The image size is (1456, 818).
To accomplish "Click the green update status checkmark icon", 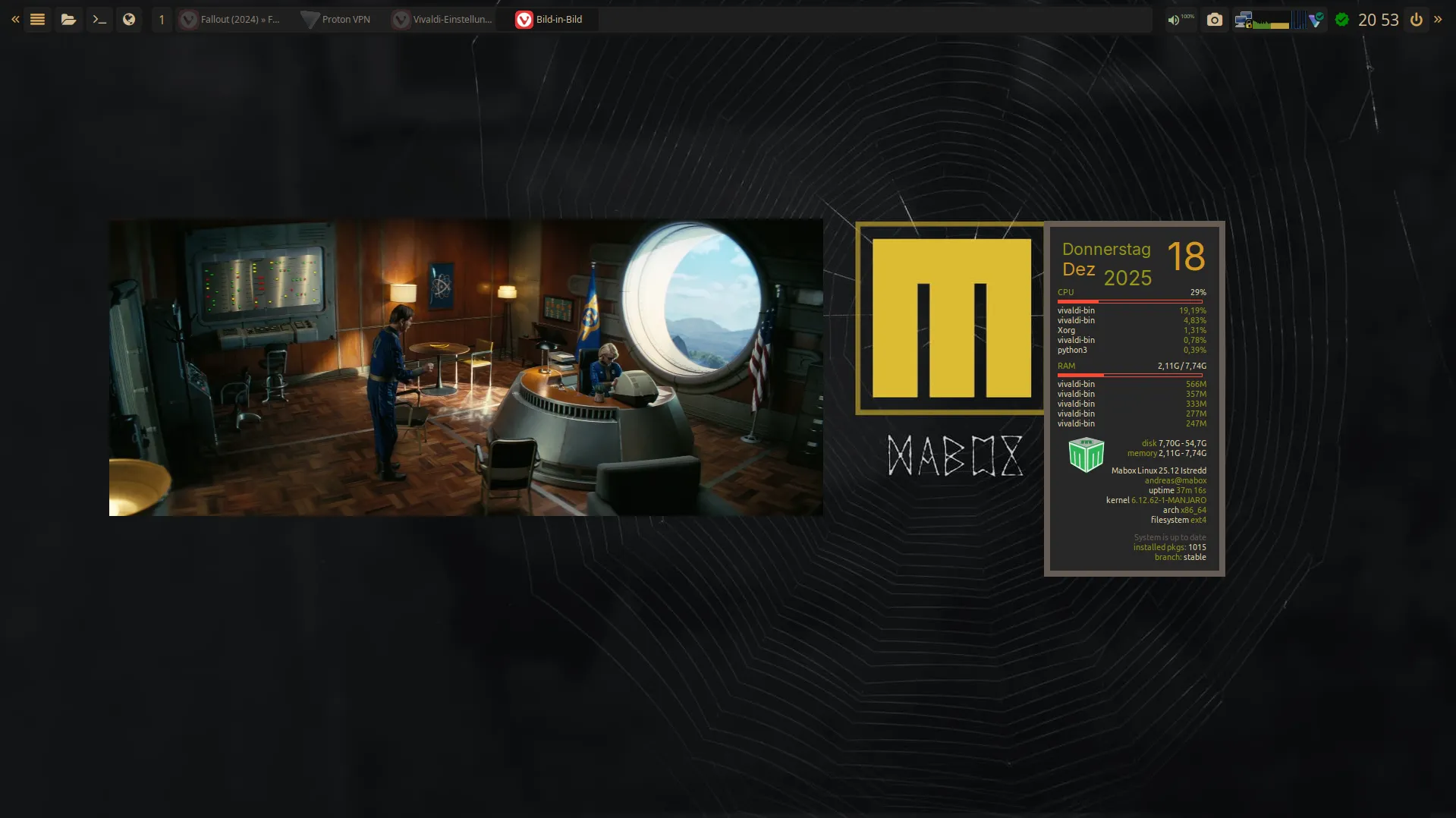I will pos(1342,20).
